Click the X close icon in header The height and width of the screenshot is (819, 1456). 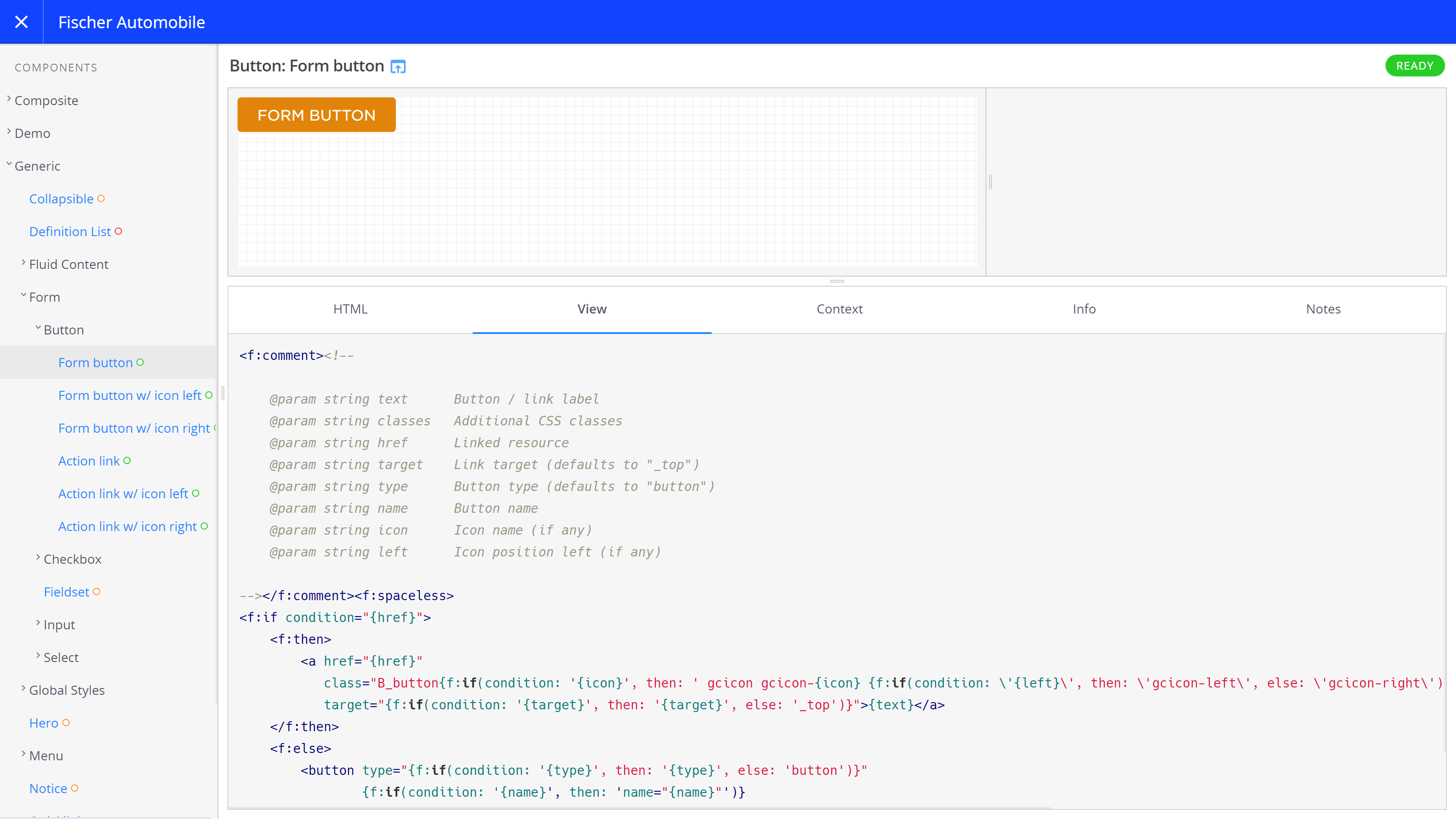(x=21, y=22)
